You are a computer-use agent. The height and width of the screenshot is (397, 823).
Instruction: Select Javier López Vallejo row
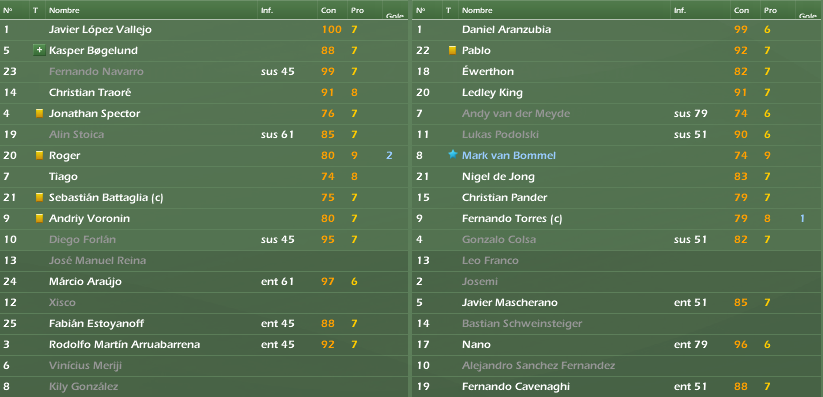(x=204, y=30)
